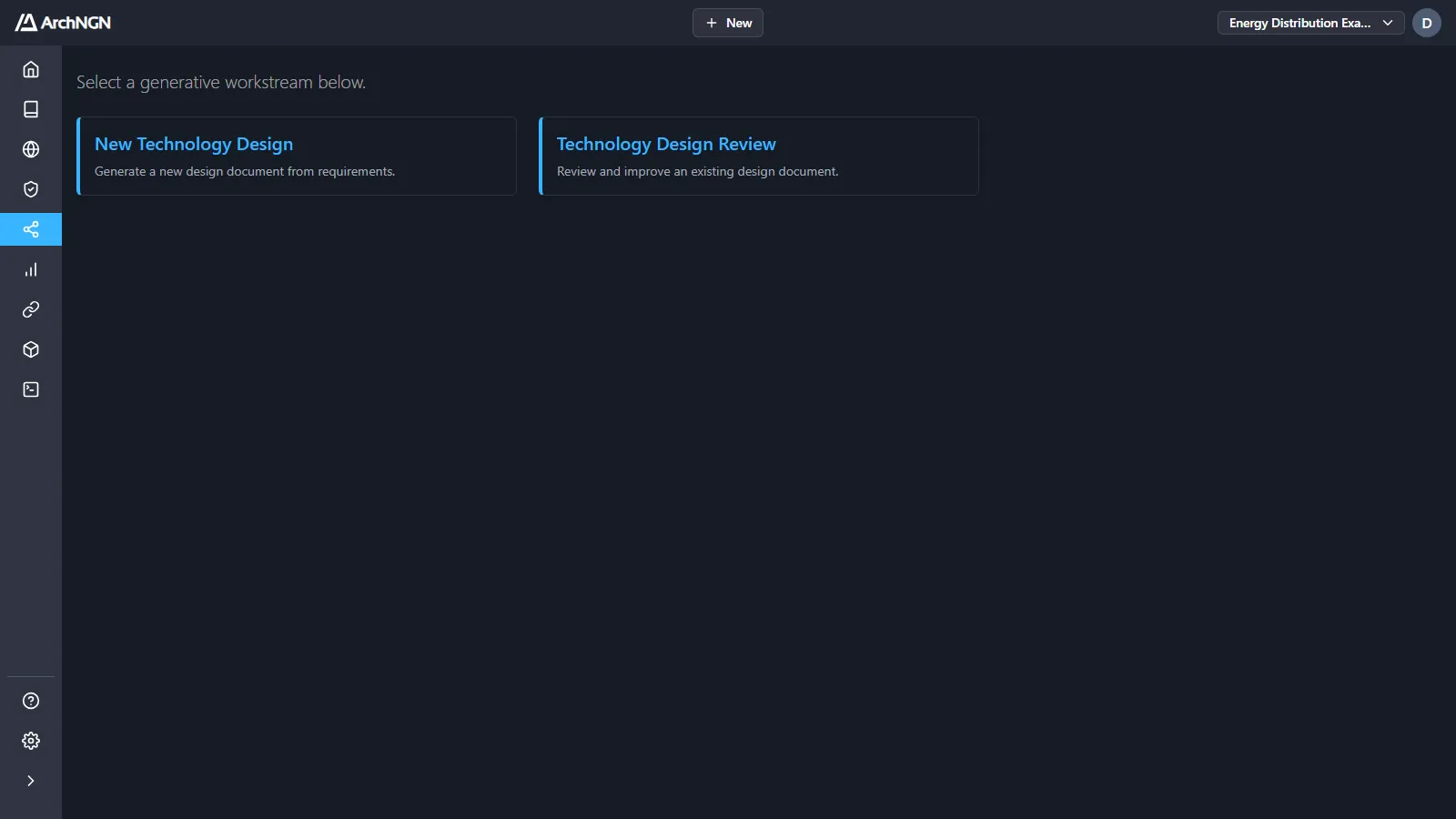Screen dimensions: 1456x819
Task: Click the ArchNGN logo
Action: pyautogui.click(x=63, y=23)
